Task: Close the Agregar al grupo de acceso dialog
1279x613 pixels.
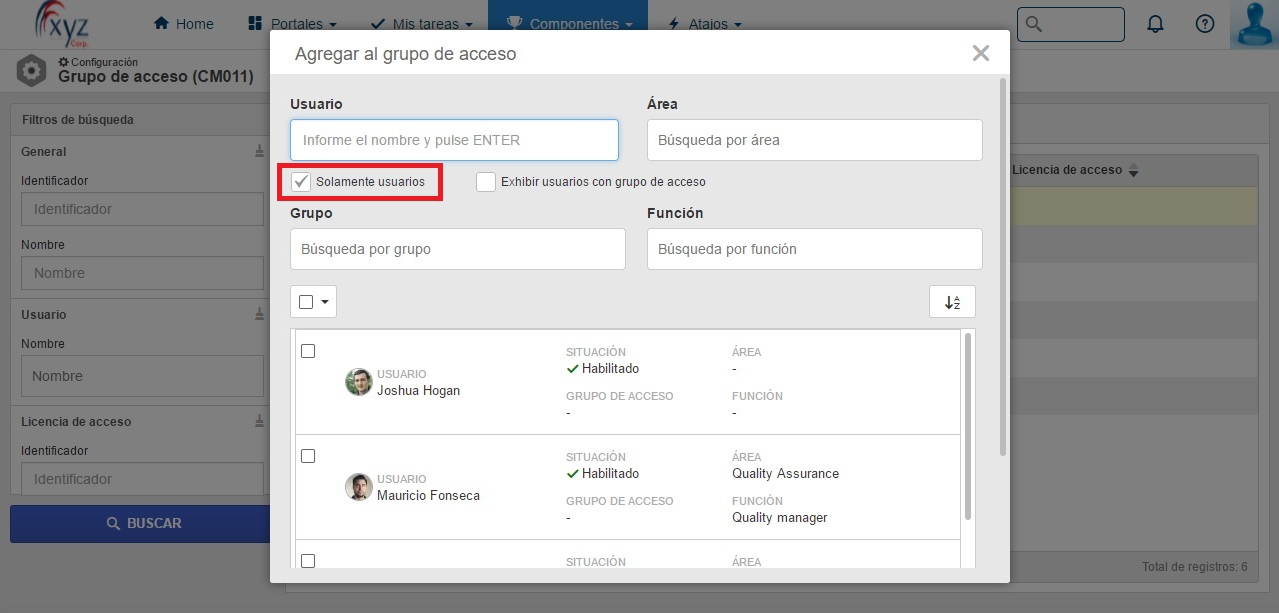Action: pyautogui.click(x=981, y=54)
